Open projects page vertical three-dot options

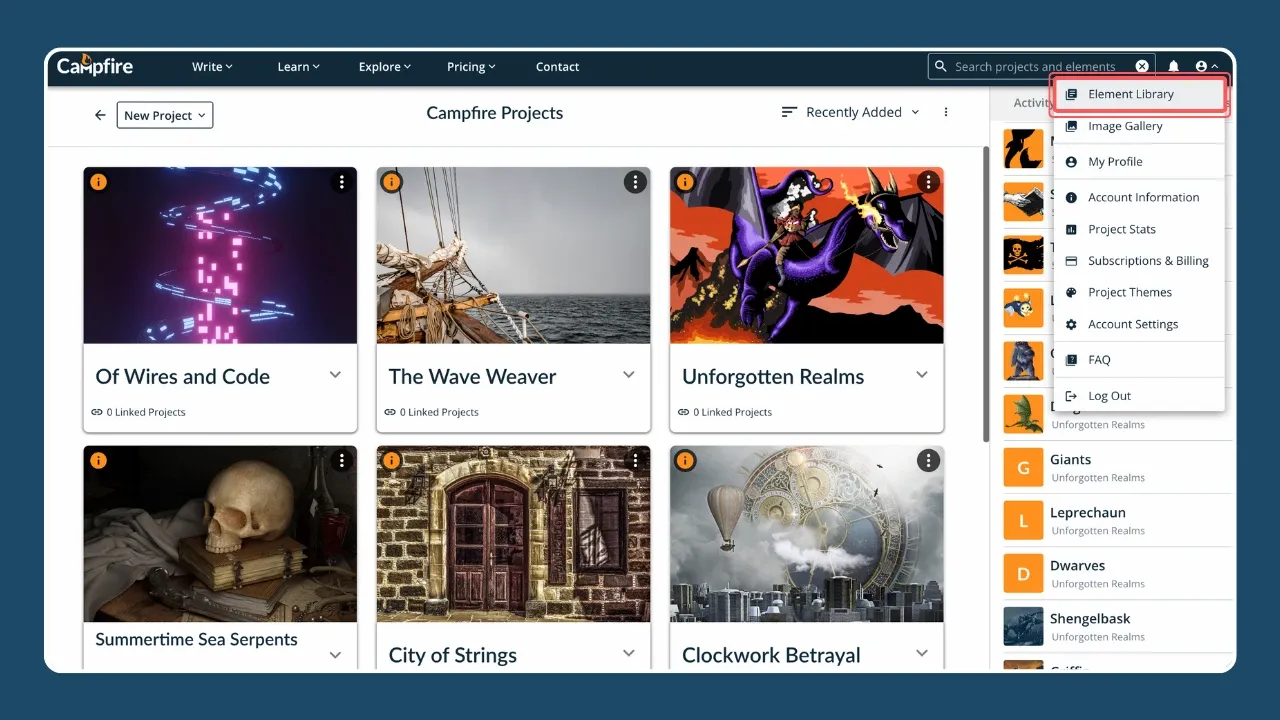(x=946, y=113)
